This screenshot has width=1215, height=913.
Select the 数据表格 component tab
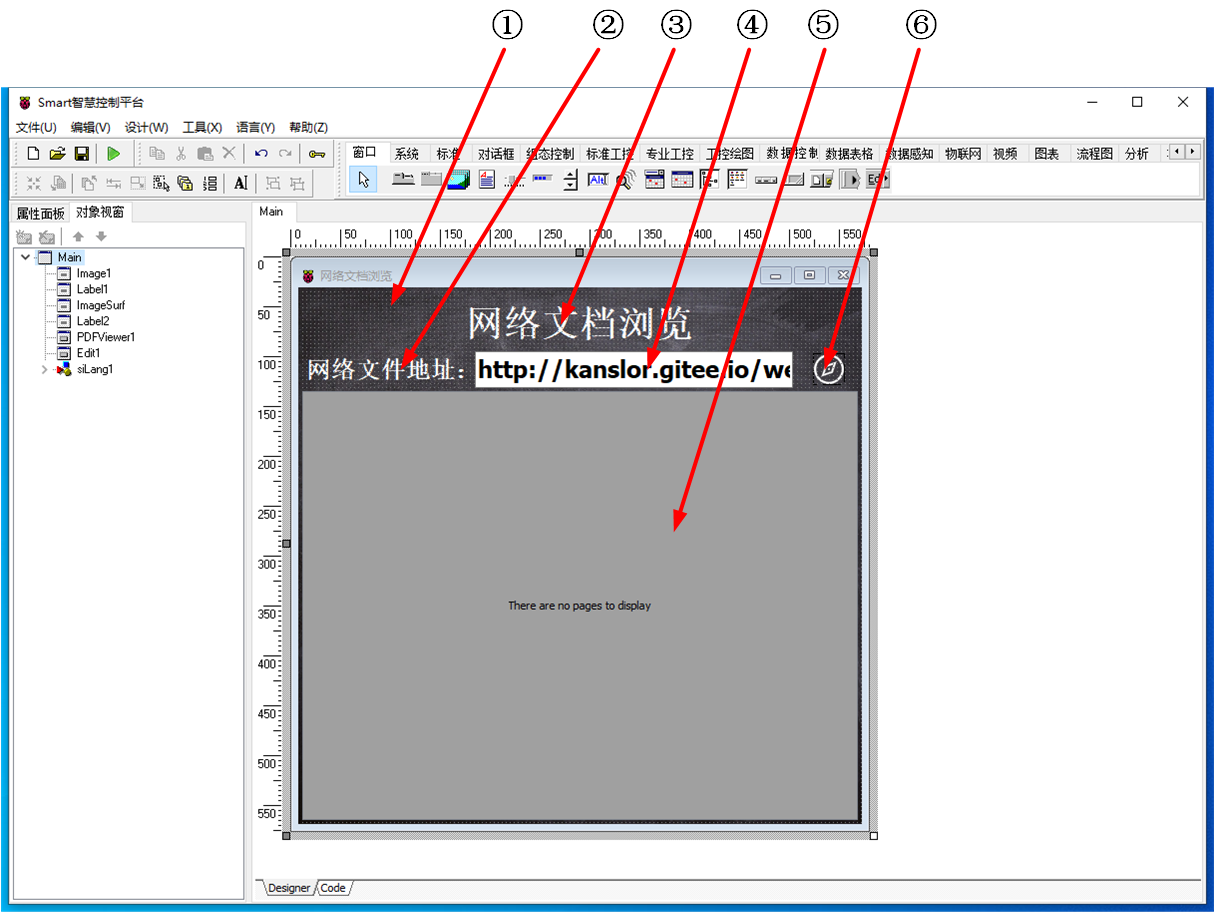(x=849, y=154)
